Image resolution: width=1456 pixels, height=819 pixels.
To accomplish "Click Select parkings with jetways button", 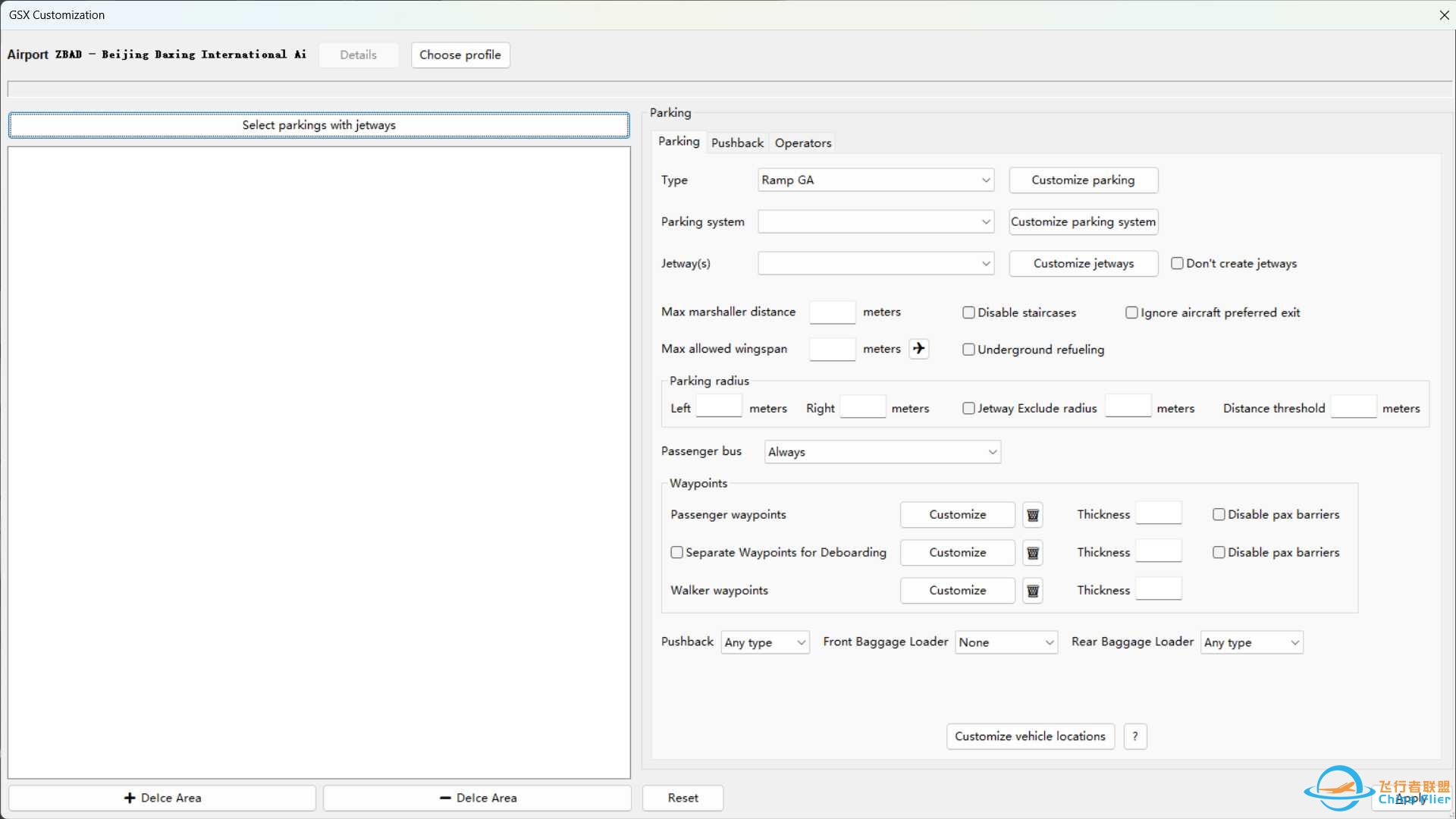I will (318, 125).
